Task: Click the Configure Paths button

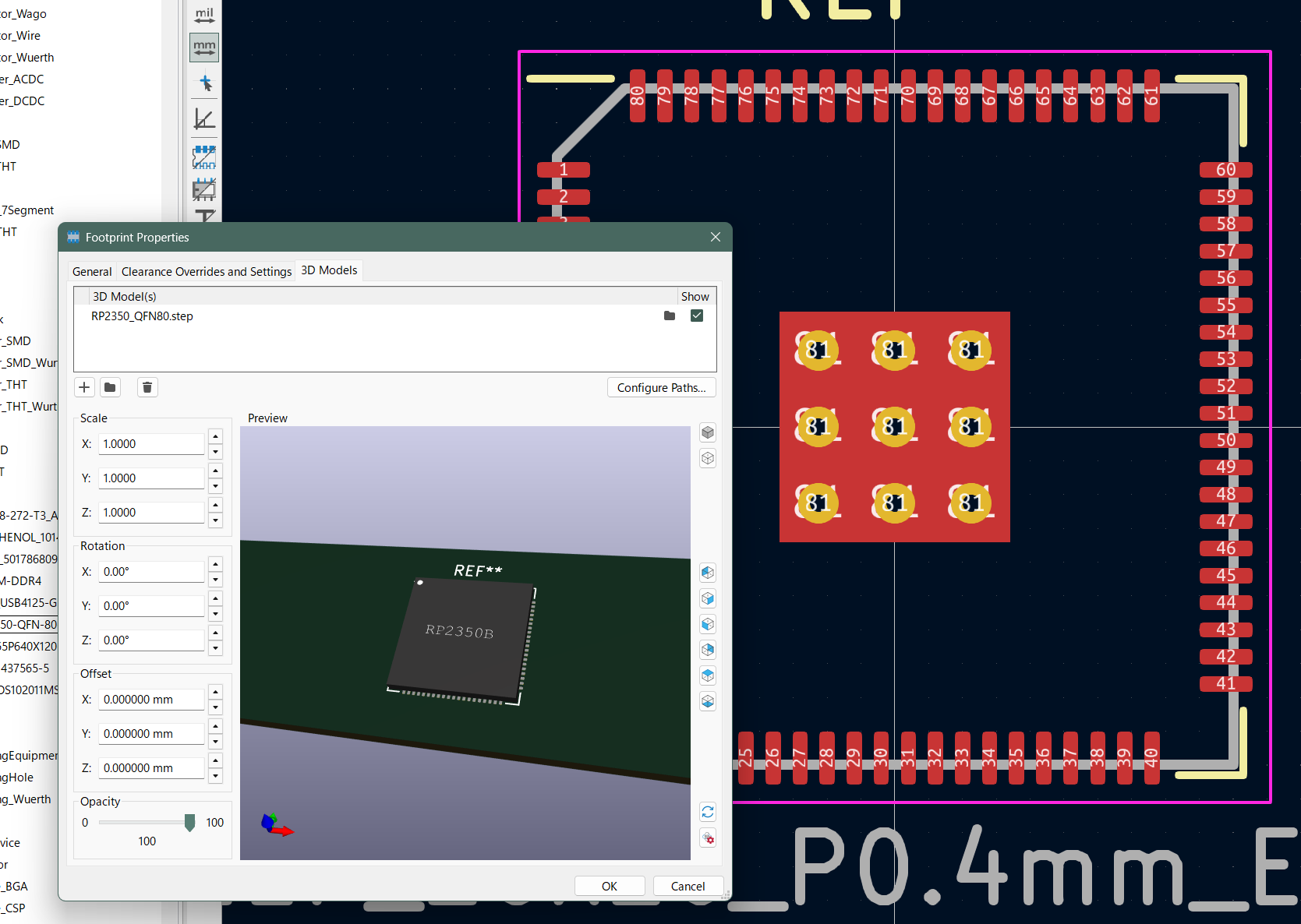Action: click(661, 387)
